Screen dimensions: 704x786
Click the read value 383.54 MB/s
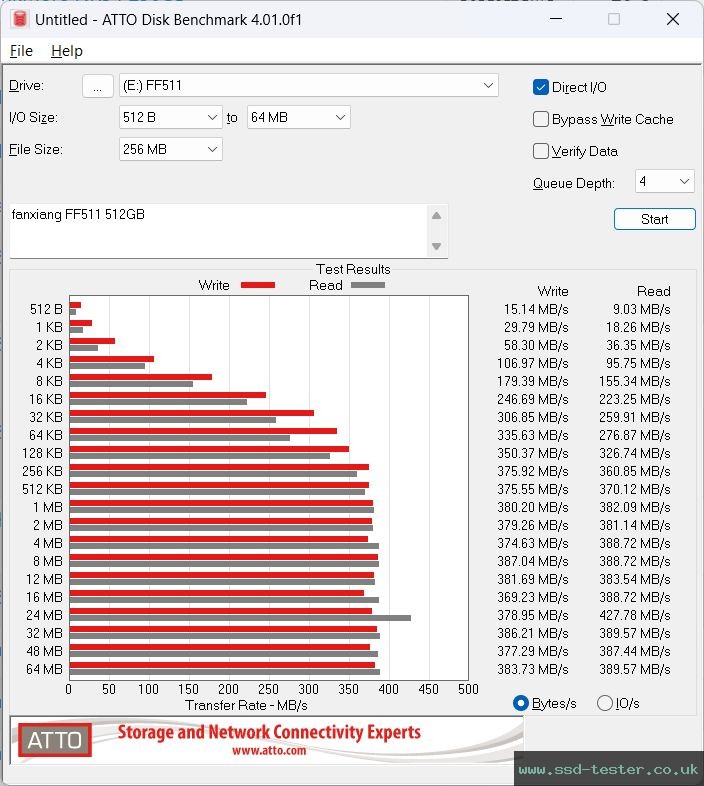635,579
